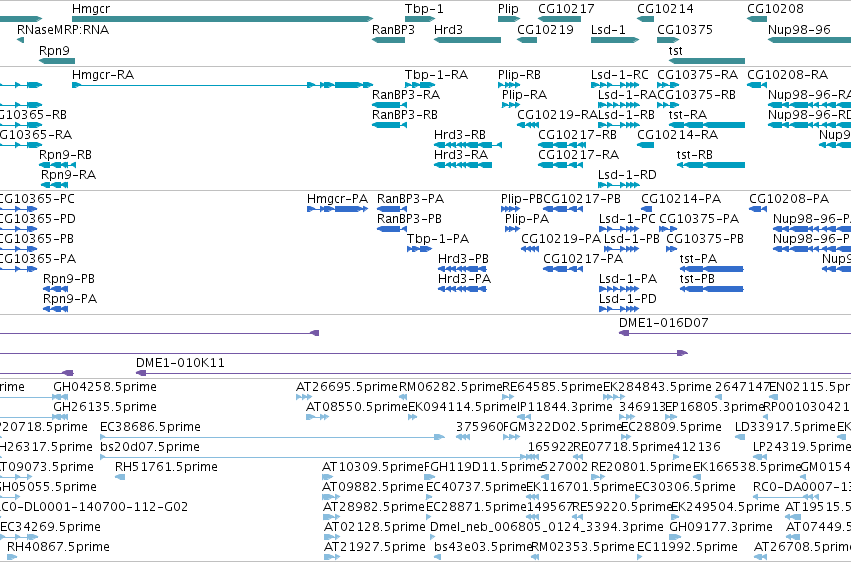The width and height of the screenshot is (851, 562).
Task: Select the RH51761.5prime EST label
Action: (166, 468)
